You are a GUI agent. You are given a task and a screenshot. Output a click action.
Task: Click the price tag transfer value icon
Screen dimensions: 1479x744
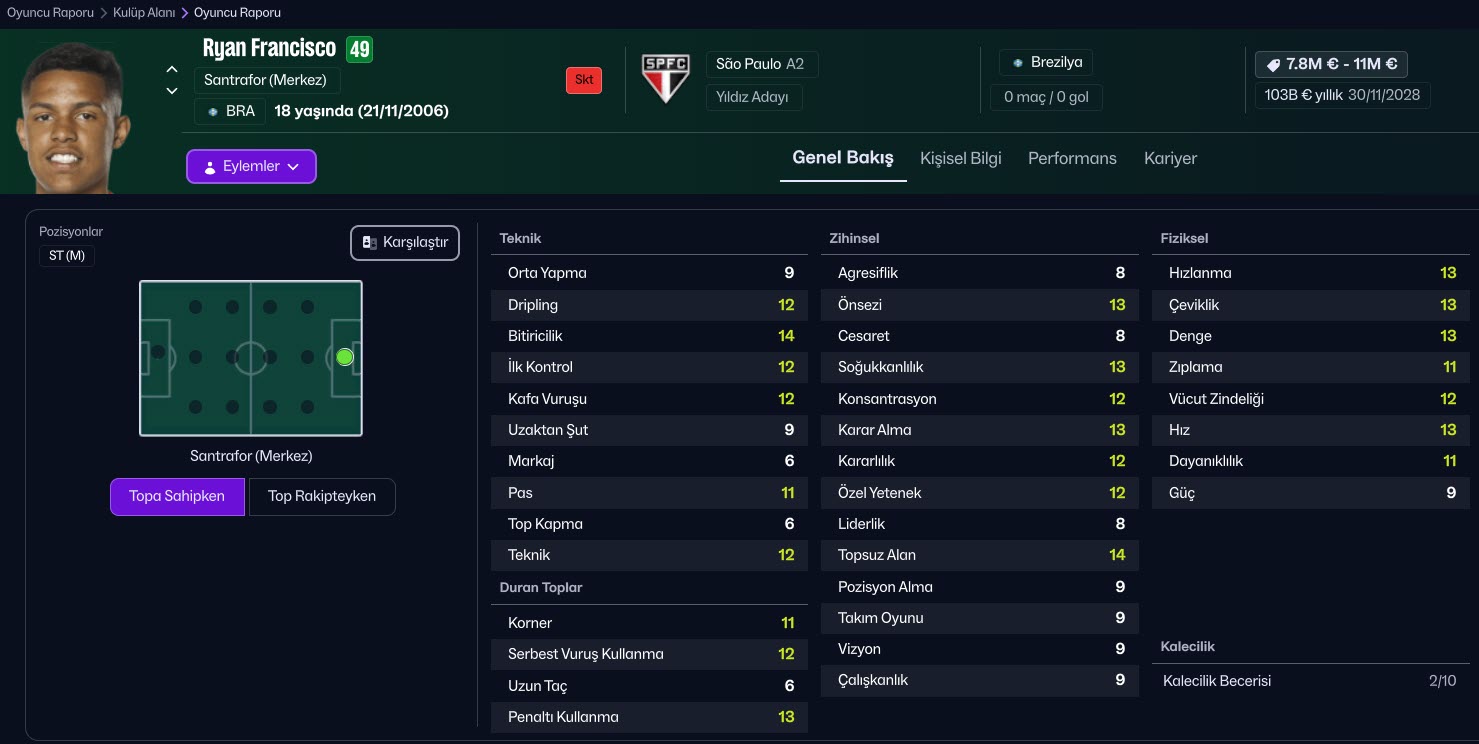click(1273, 64)
